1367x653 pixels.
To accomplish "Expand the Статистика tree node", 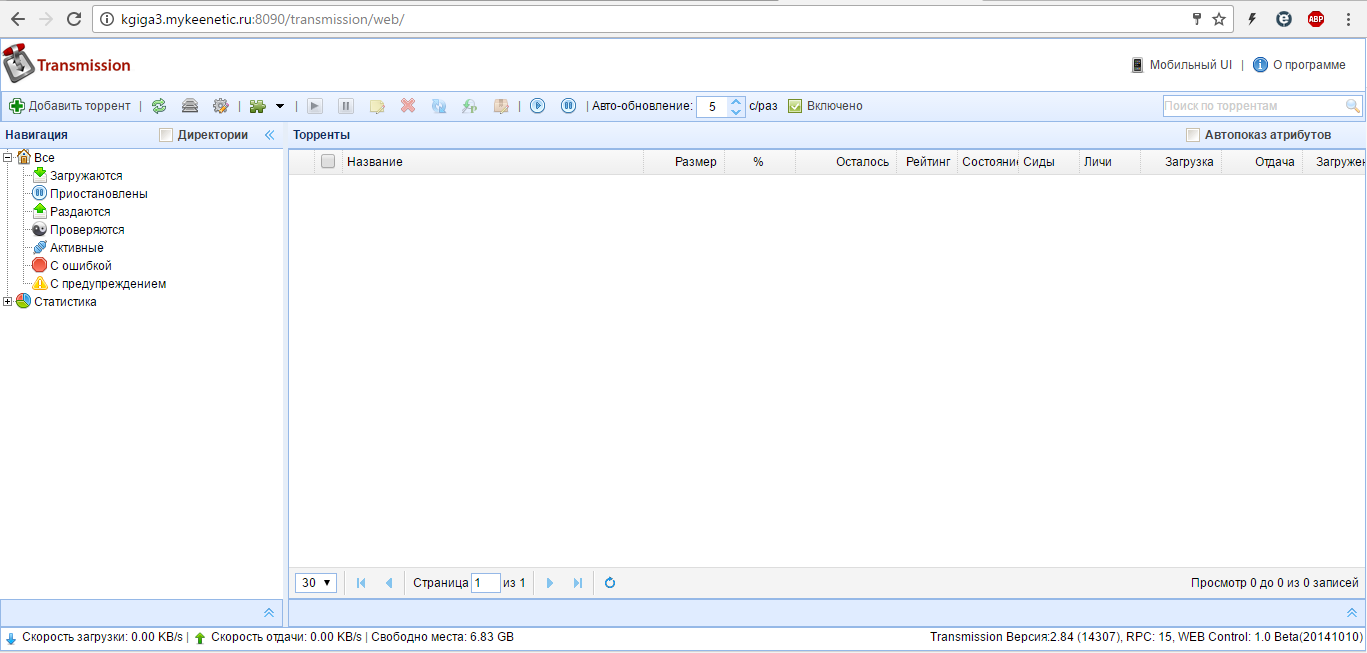I will 8,302.
